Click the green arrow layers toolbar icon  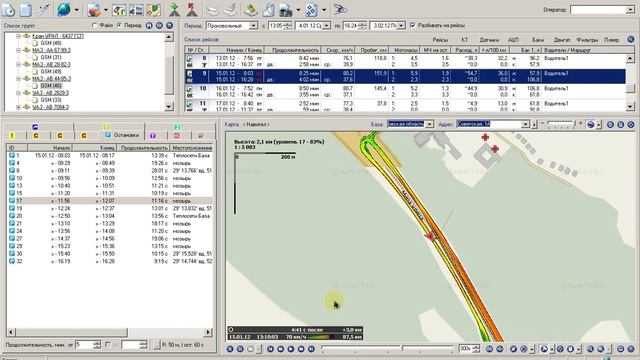[x=251, y=10]
